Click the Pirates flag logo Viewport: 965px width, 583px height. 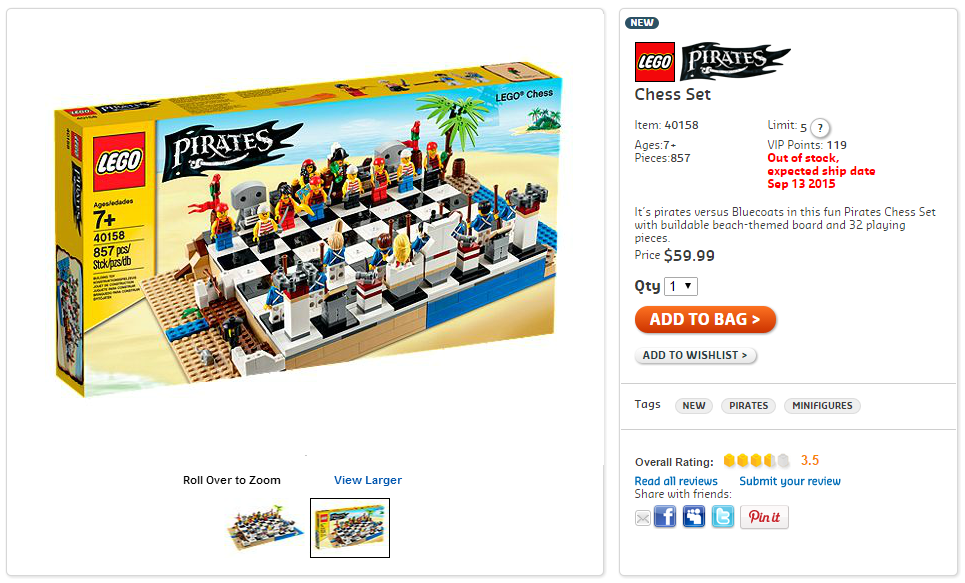coord(734,61)
